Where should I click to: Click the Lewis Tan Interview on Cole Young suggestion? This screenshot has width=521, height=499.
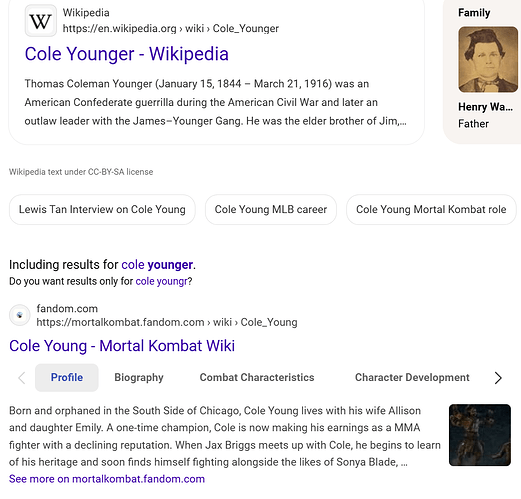(x=102, y=209)
